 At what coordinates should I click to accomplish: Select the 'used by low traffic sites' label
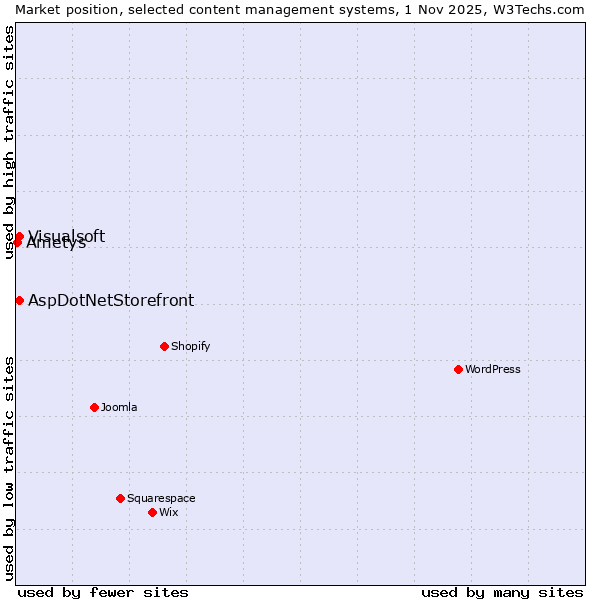tap(9, 468)
